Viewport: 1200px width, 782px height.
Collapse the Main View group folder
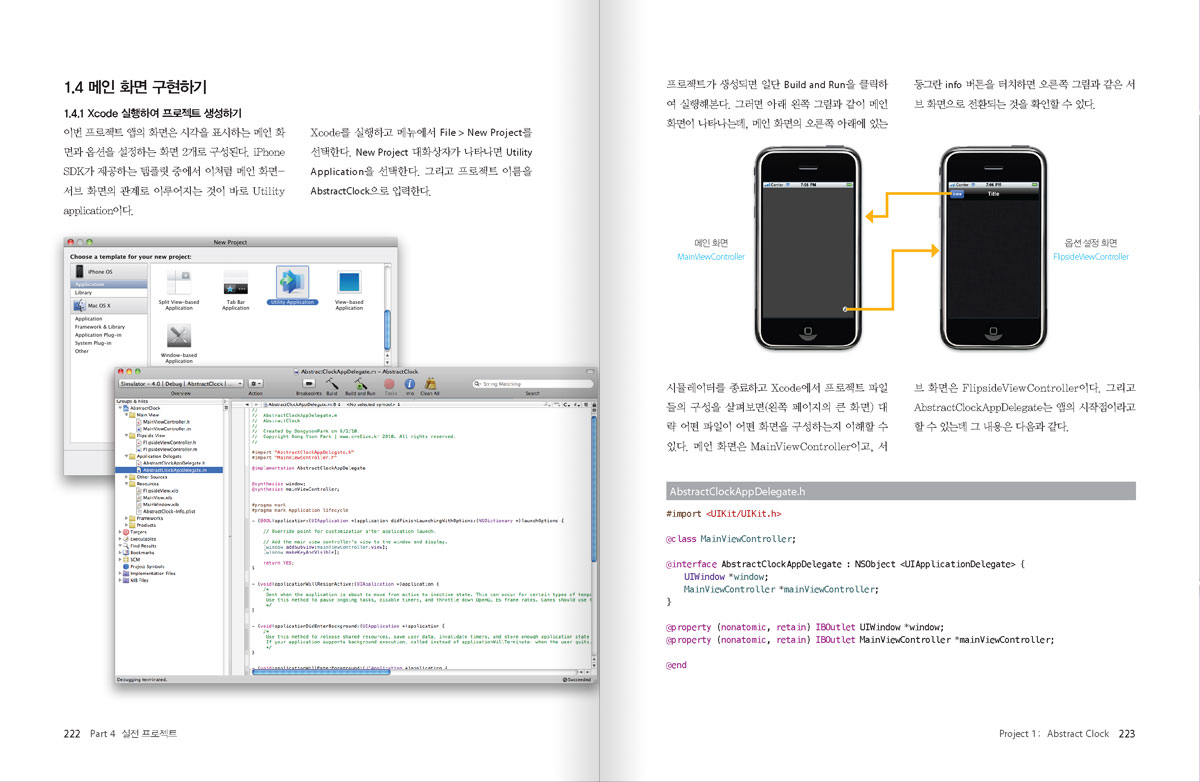point(127,415)
